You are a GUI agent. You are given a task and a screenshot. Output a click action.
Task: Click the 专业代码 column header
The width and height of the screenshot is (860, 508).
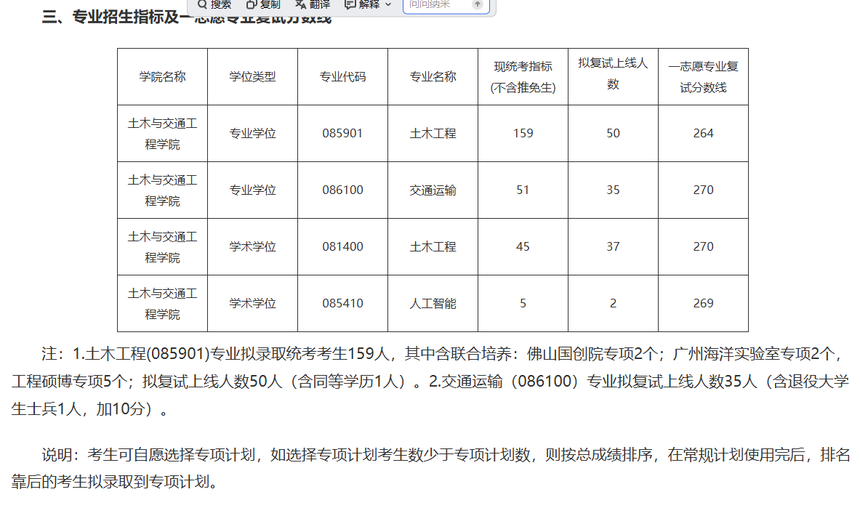(x=342, y=76)
